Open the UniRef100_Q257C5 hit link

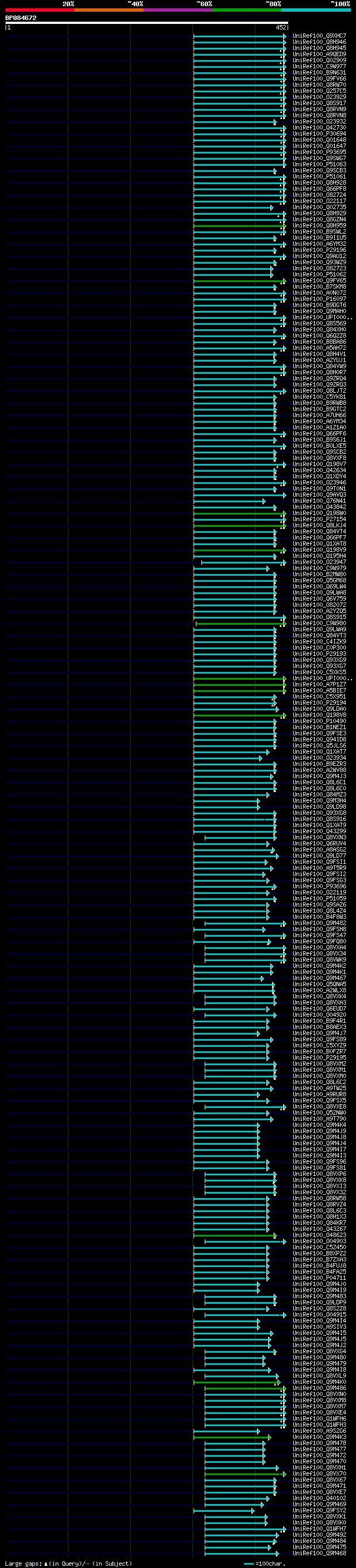[x=319, y=91]
